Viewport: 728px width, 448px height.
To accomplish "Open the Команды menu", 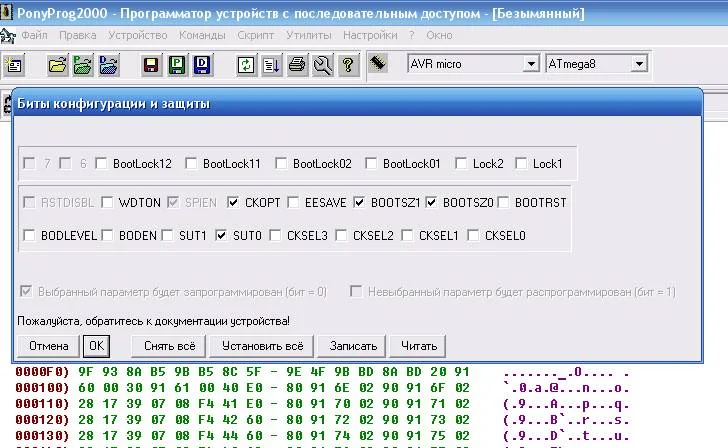I will point(202,35).
